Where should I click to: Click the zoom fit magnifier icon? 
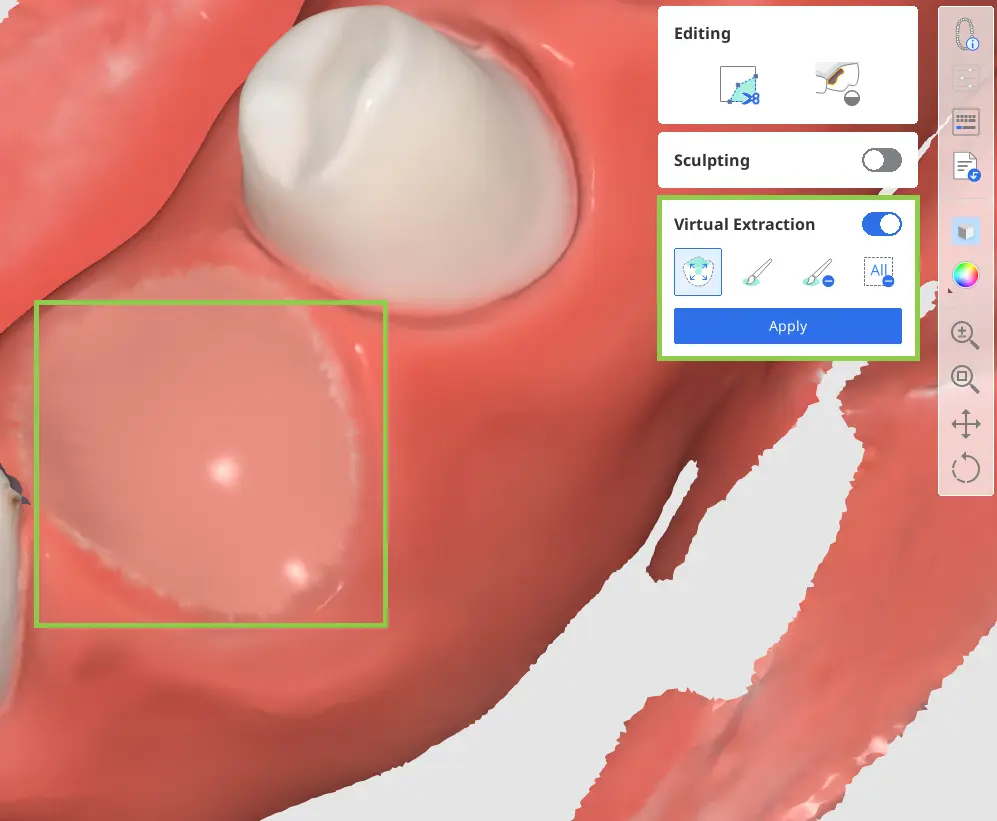coord(965,380)
